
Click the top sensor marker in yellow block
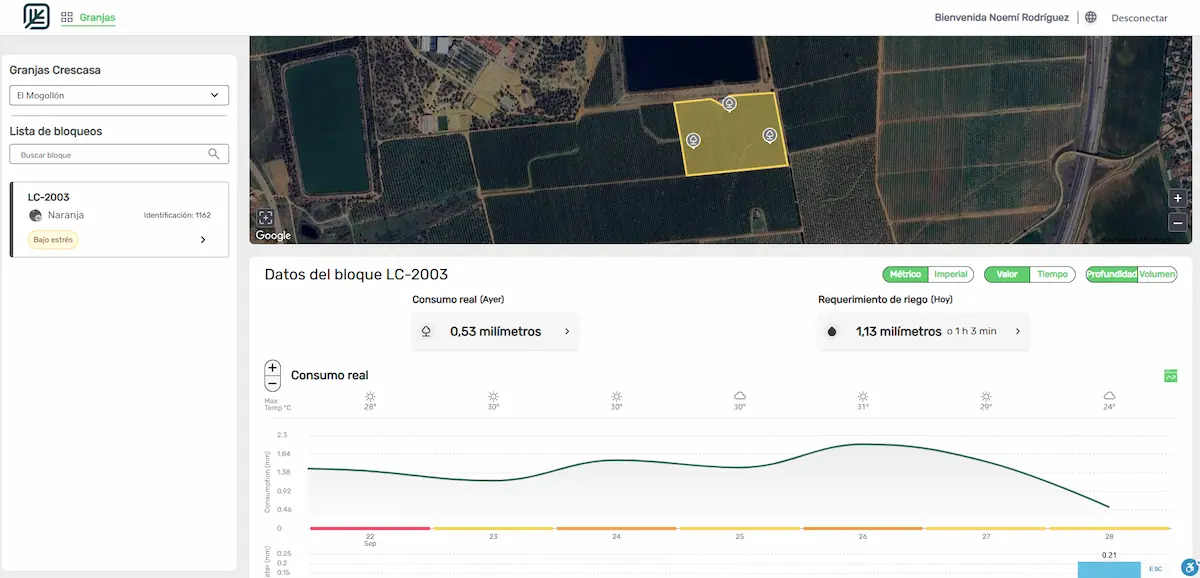[730, 104]
